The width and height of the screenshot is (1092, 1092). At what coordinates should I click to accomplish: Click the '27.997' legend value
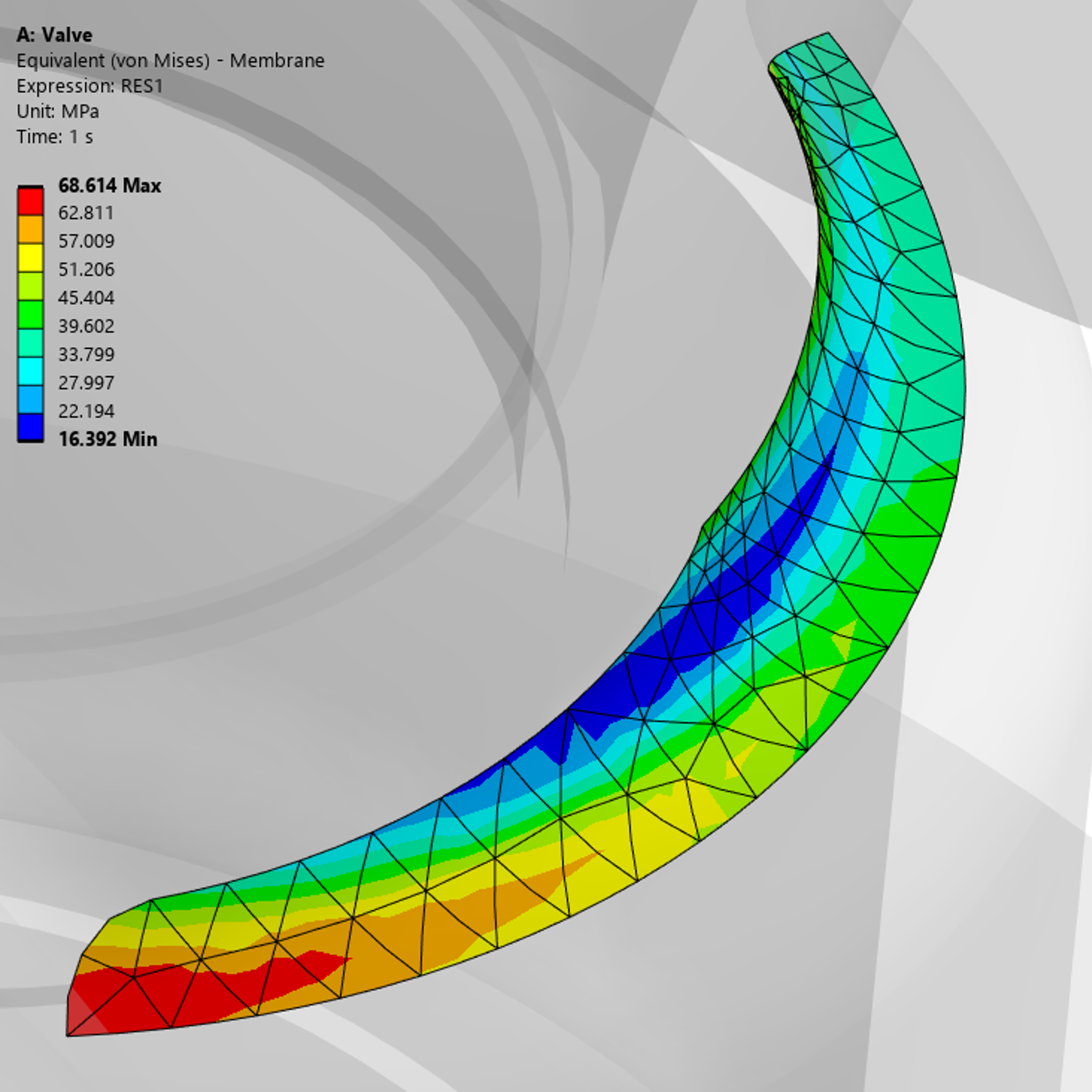click(x=86, y=383)
